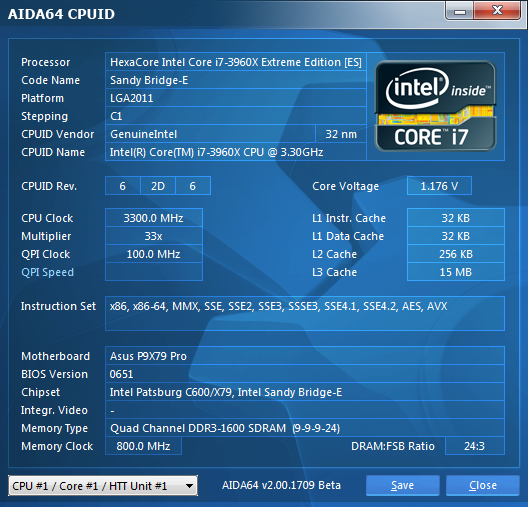
Task: Select the Processor name field
Action: click(236, 62)
